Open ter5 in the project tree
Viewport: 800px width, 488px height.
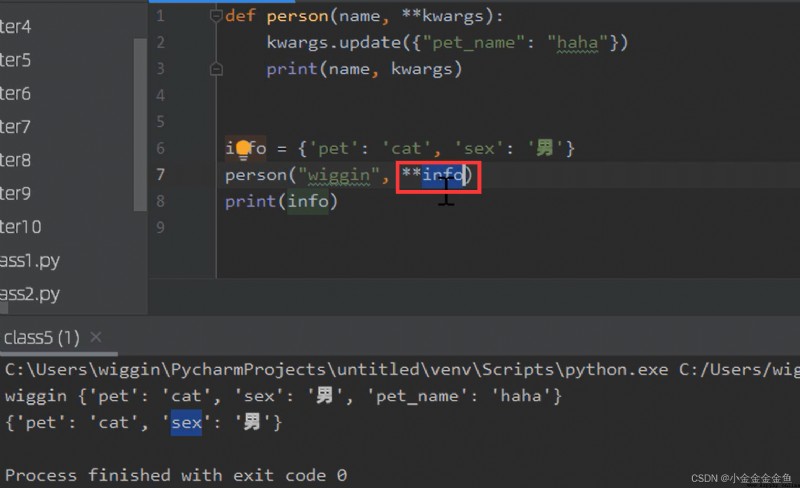[15, 60]
